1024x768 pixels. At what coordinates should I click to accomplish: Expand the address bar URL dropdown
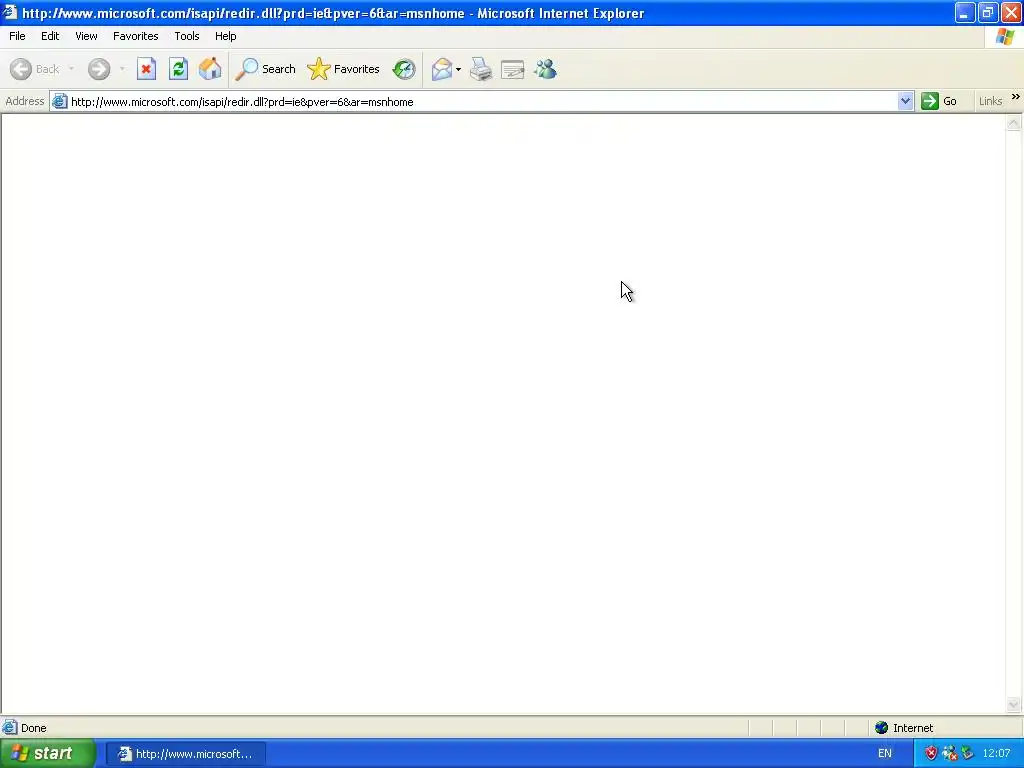[x=905, y=101]
